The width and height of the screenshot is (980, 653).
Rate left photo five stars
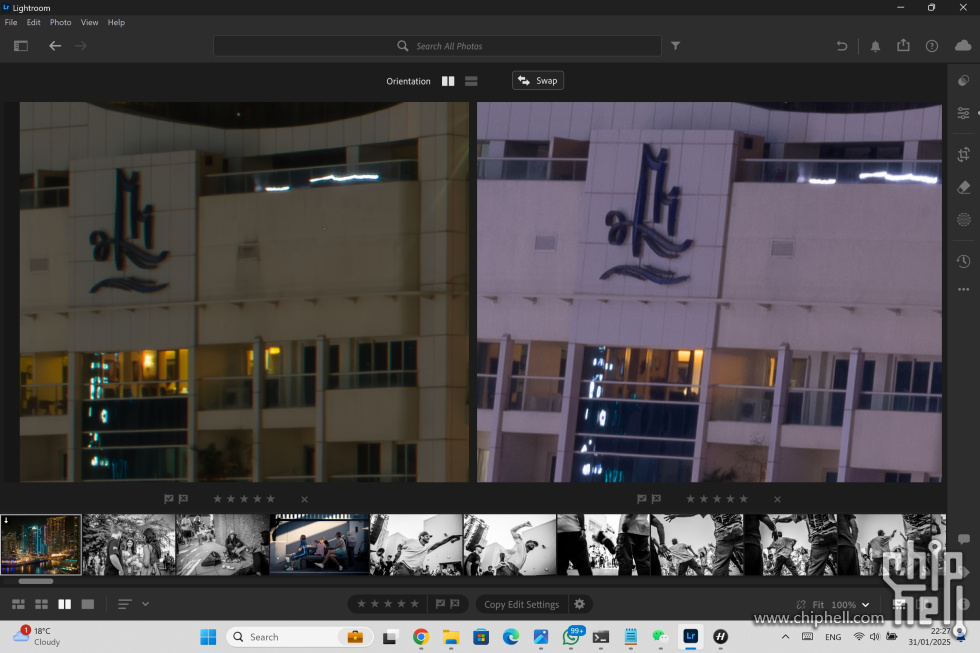[271, 499]
